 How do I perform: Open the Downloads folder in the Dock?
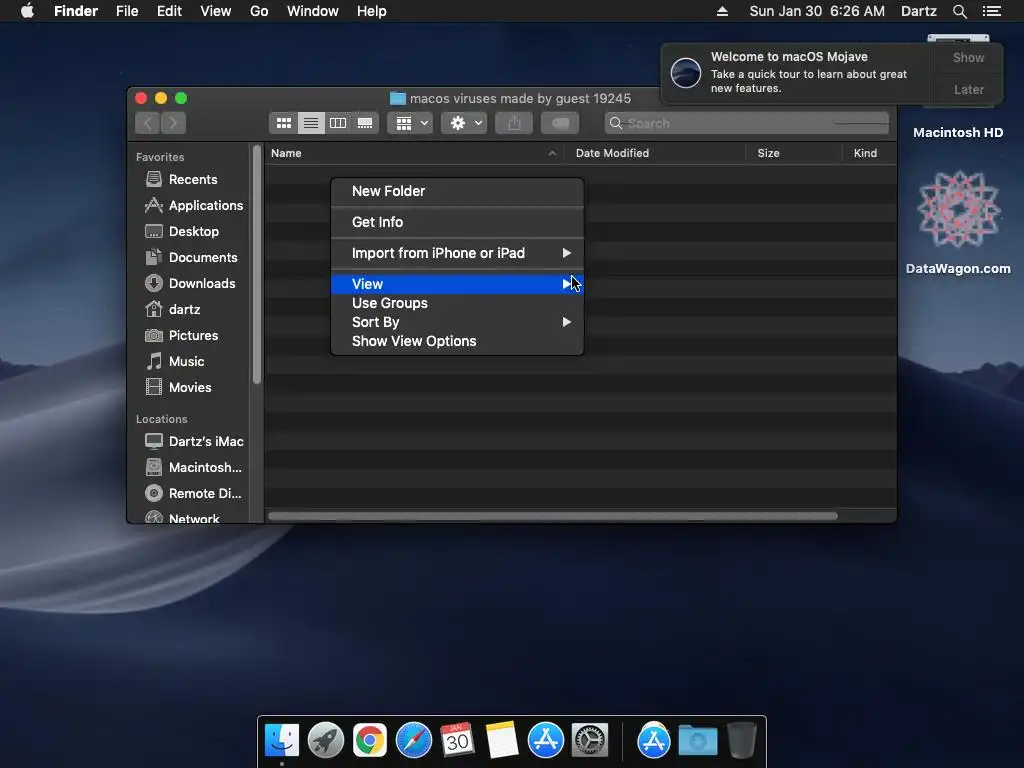click(697, 741)
